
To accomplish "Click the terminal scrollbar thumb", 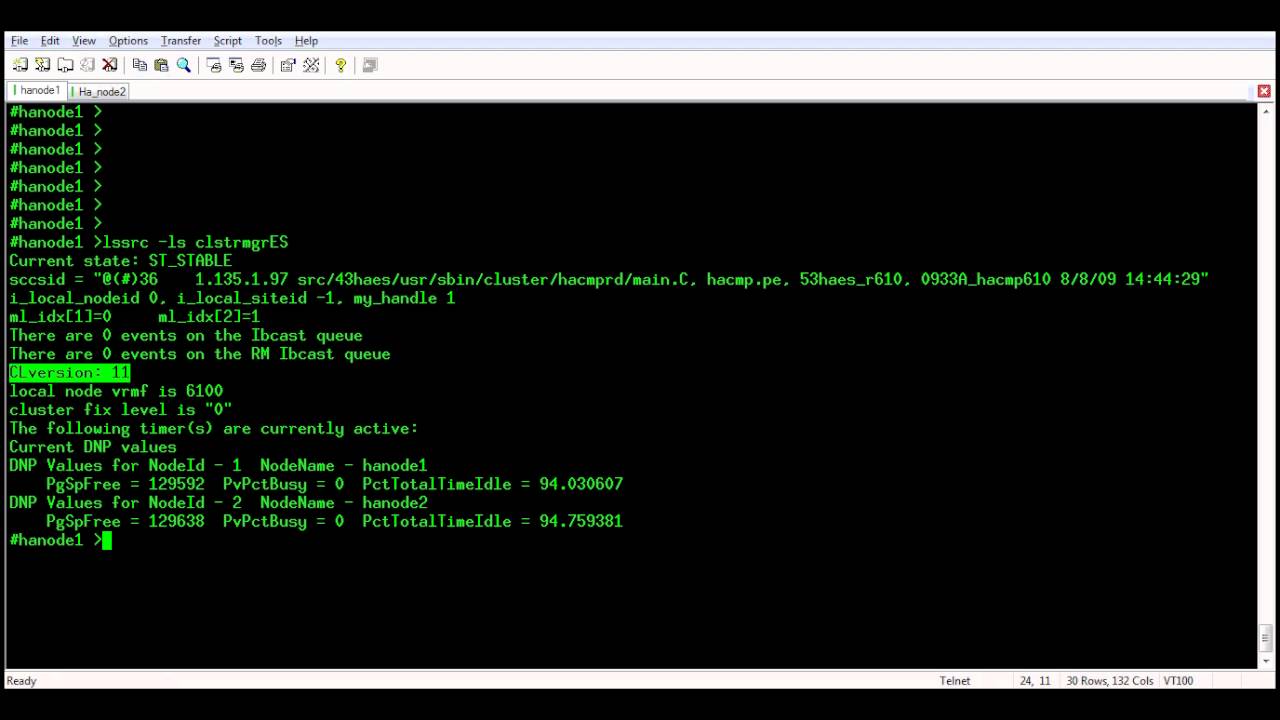I will [x=1265, y=636].
